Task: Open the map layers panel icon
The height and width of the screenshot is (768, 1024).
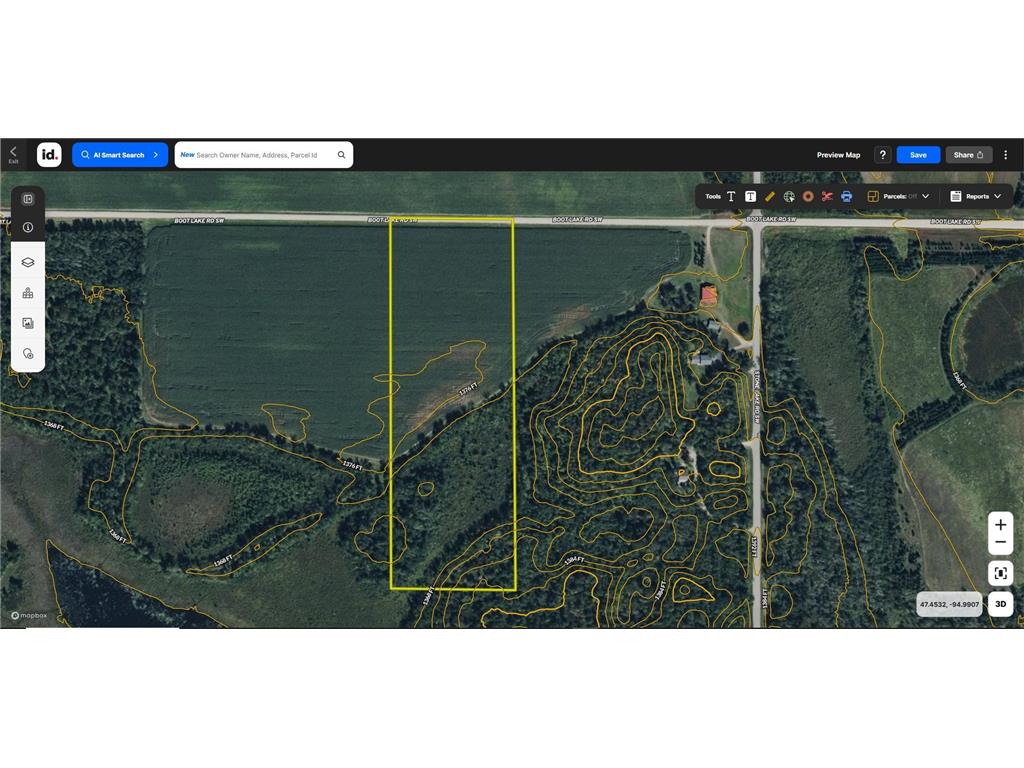Action: (x=27, y=262)
